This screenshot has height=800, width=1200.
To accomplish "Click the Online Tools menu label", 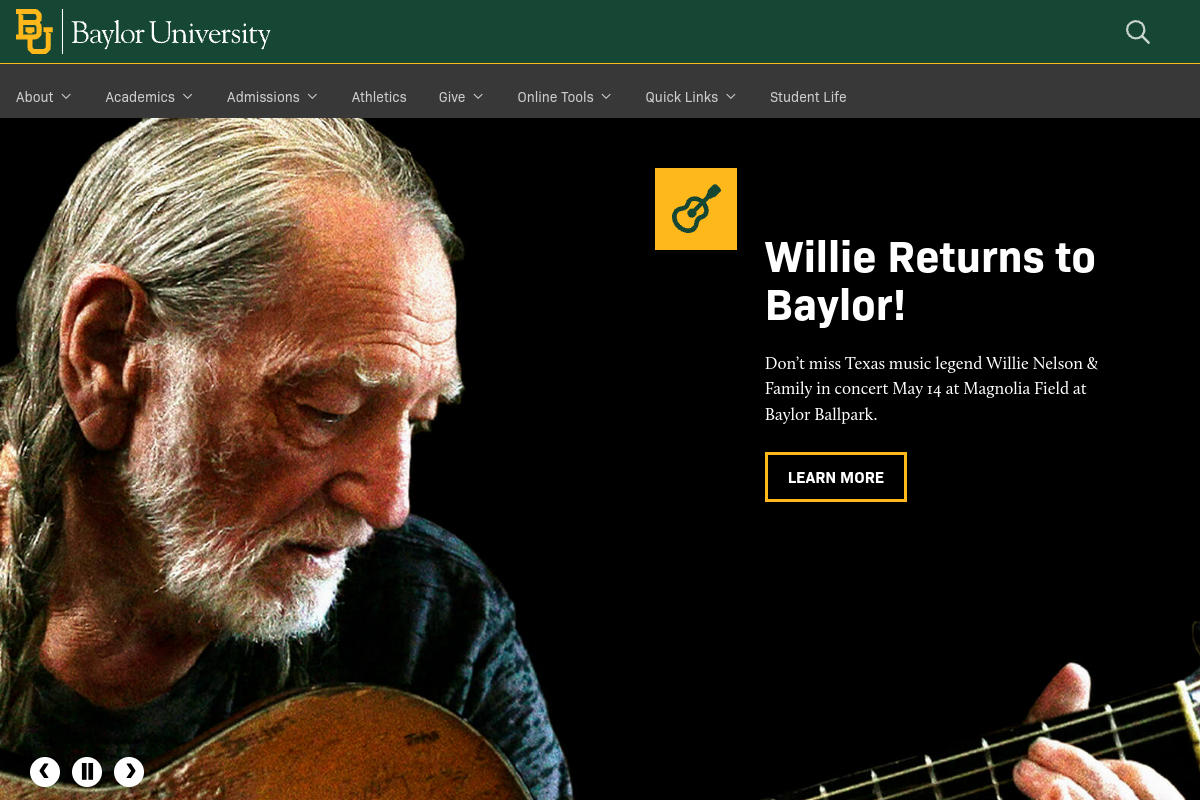I will tap(555, 97).
